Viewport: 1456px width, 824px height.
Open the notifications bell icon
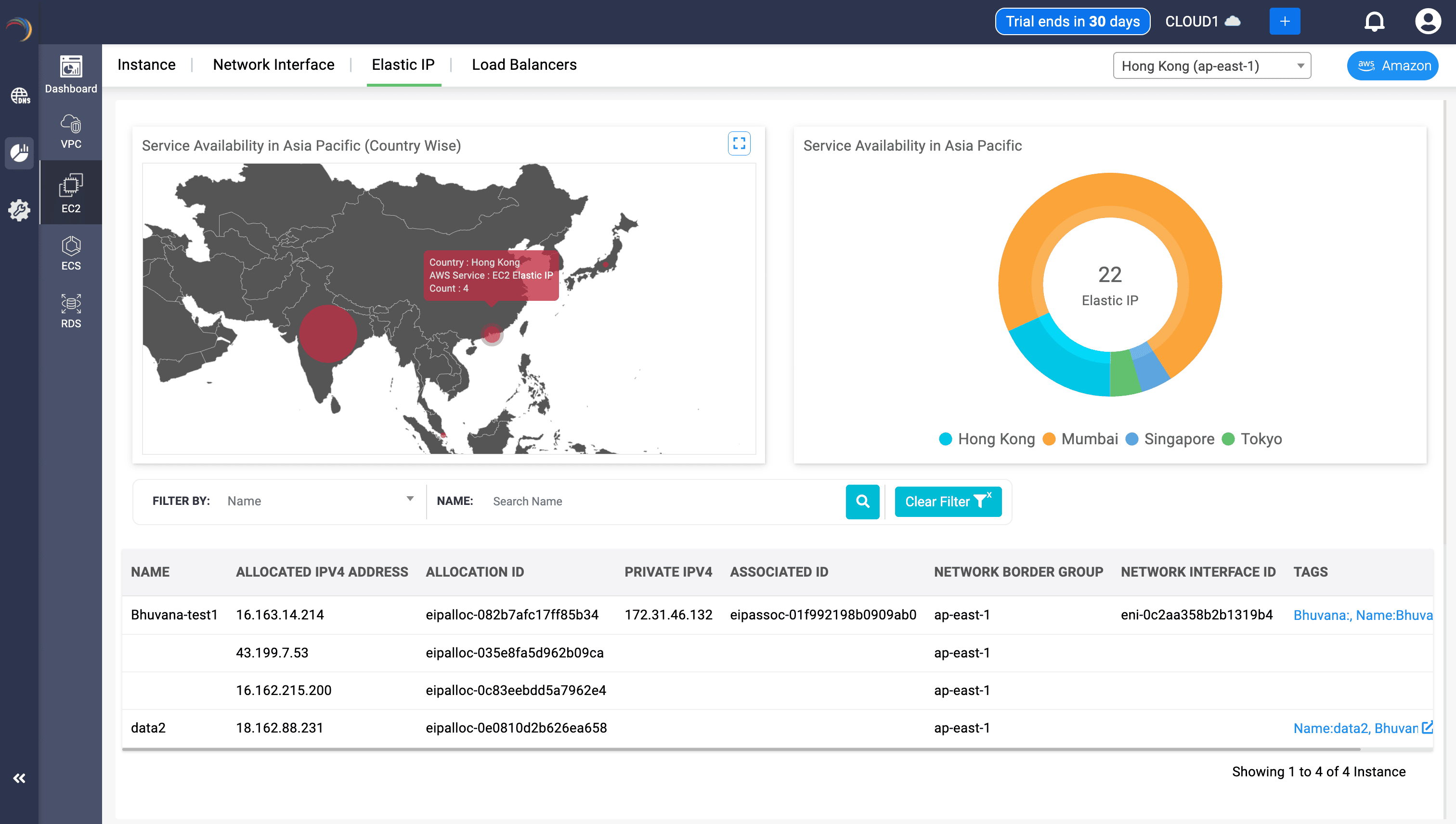click(x=1374, y=22)
